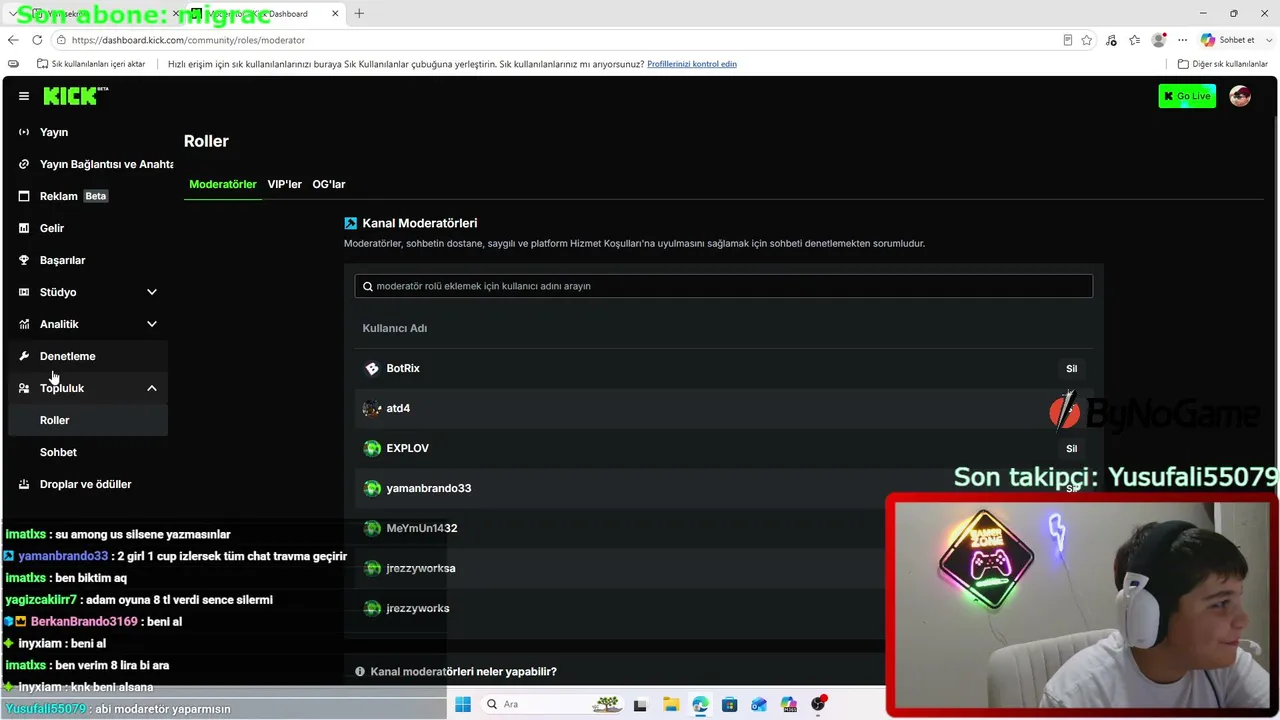Open OBS Studio from the taskbar
This screenshot has width=1280, height=720.
click(x=819, y=704)
